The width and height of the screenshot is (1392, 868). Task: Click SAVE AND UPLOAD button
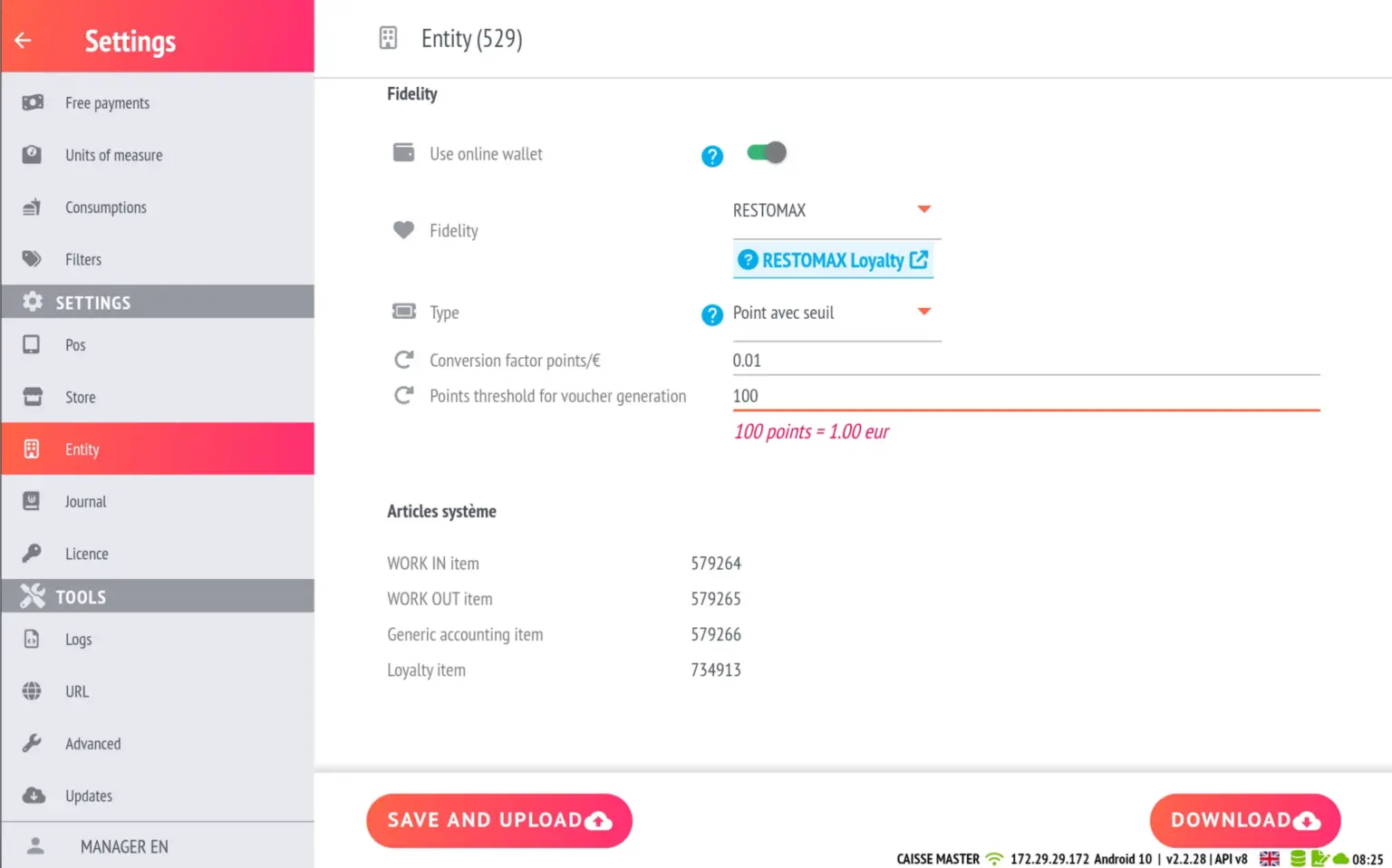click(x=499, y=821)
